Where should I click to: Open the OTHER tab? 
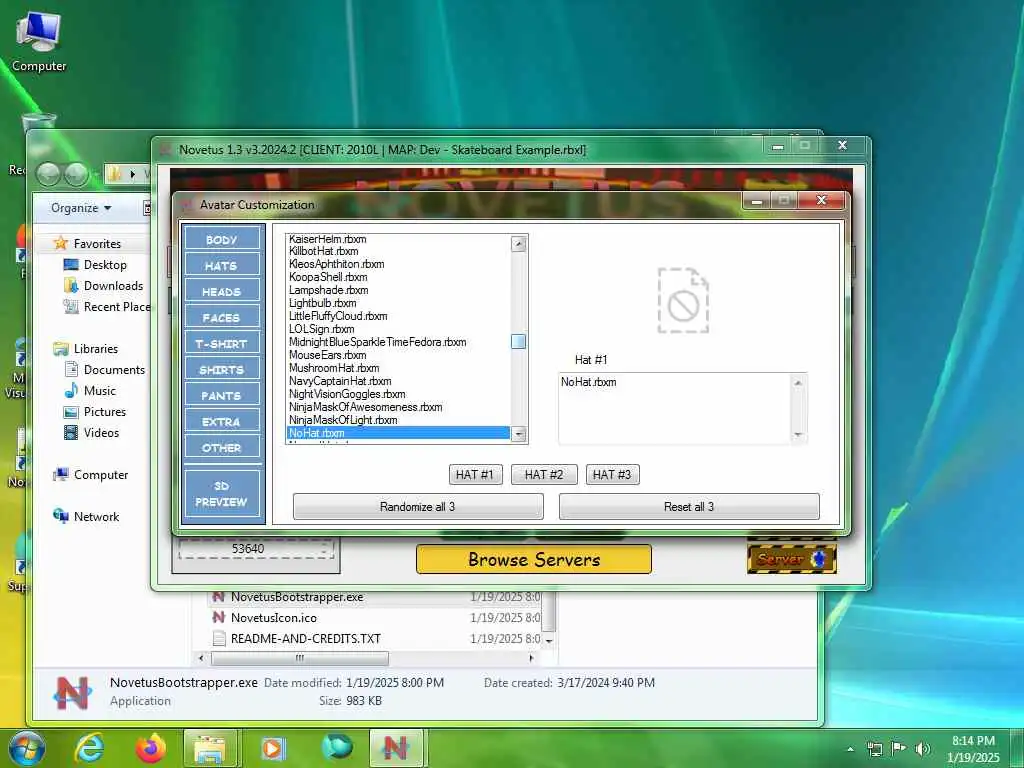click(221, 448)
